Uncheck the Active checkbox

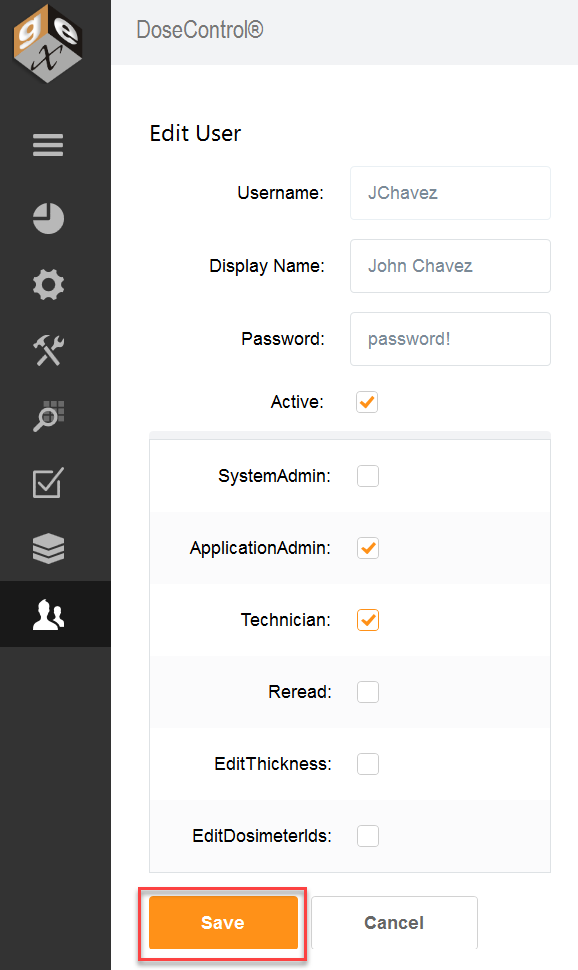pyautogui.click(x=367, y=402)
